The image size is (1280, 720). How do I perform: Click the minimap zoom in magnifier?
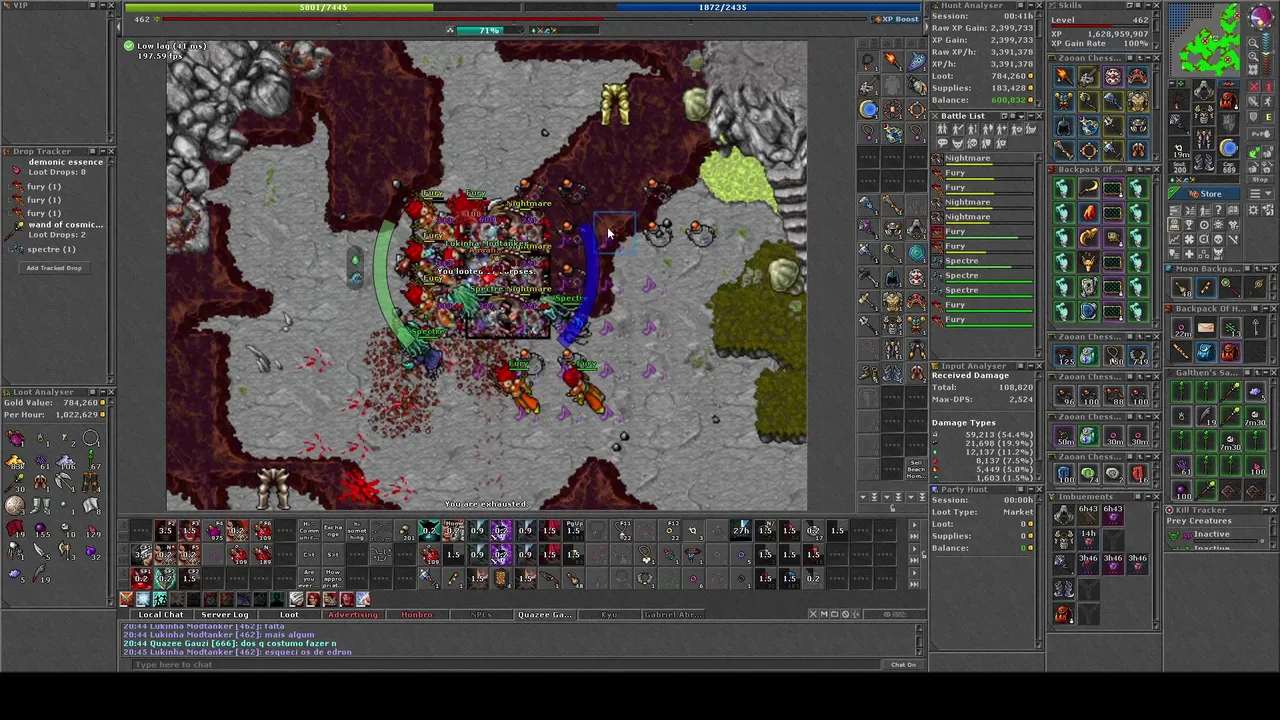point(1253,56)
